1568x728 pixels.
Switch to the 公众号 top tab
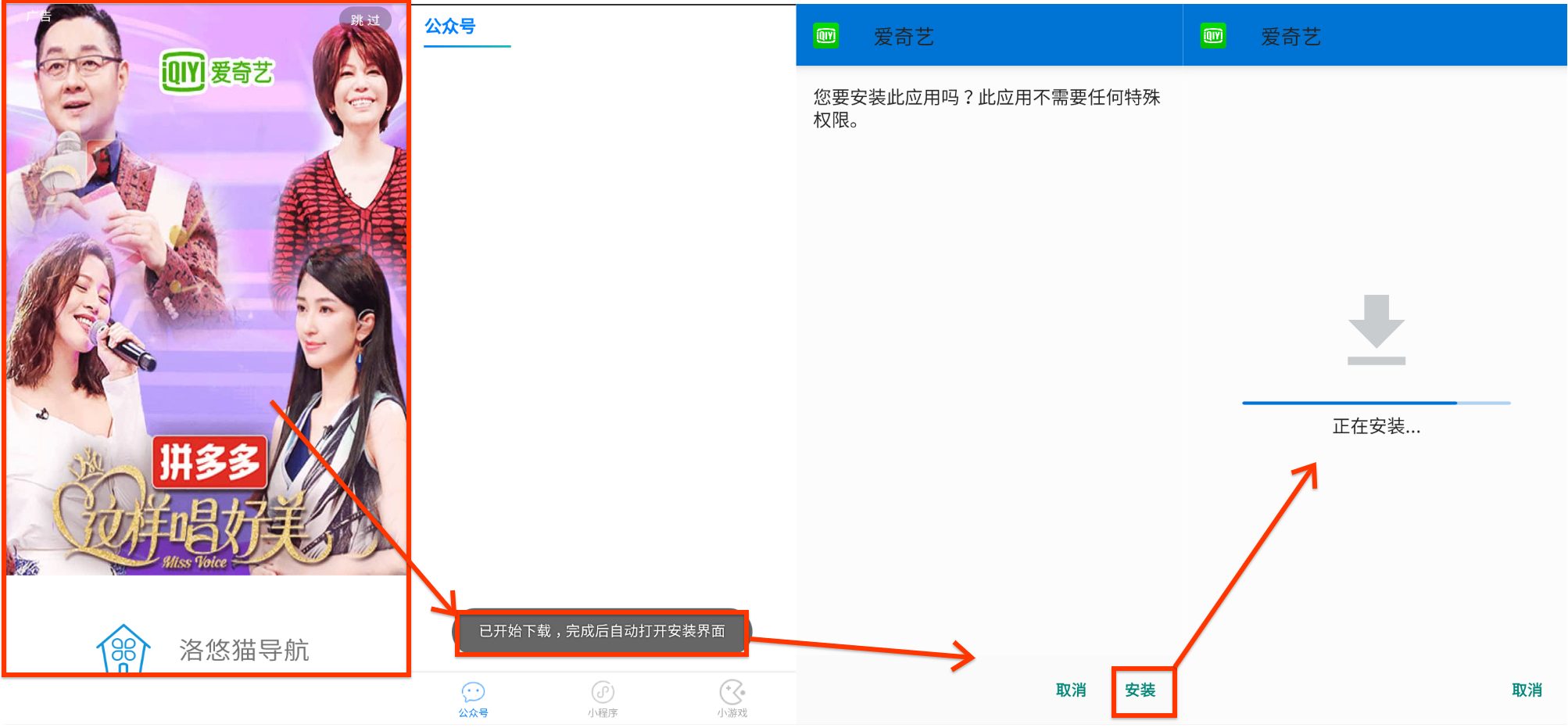click(450, 26)
